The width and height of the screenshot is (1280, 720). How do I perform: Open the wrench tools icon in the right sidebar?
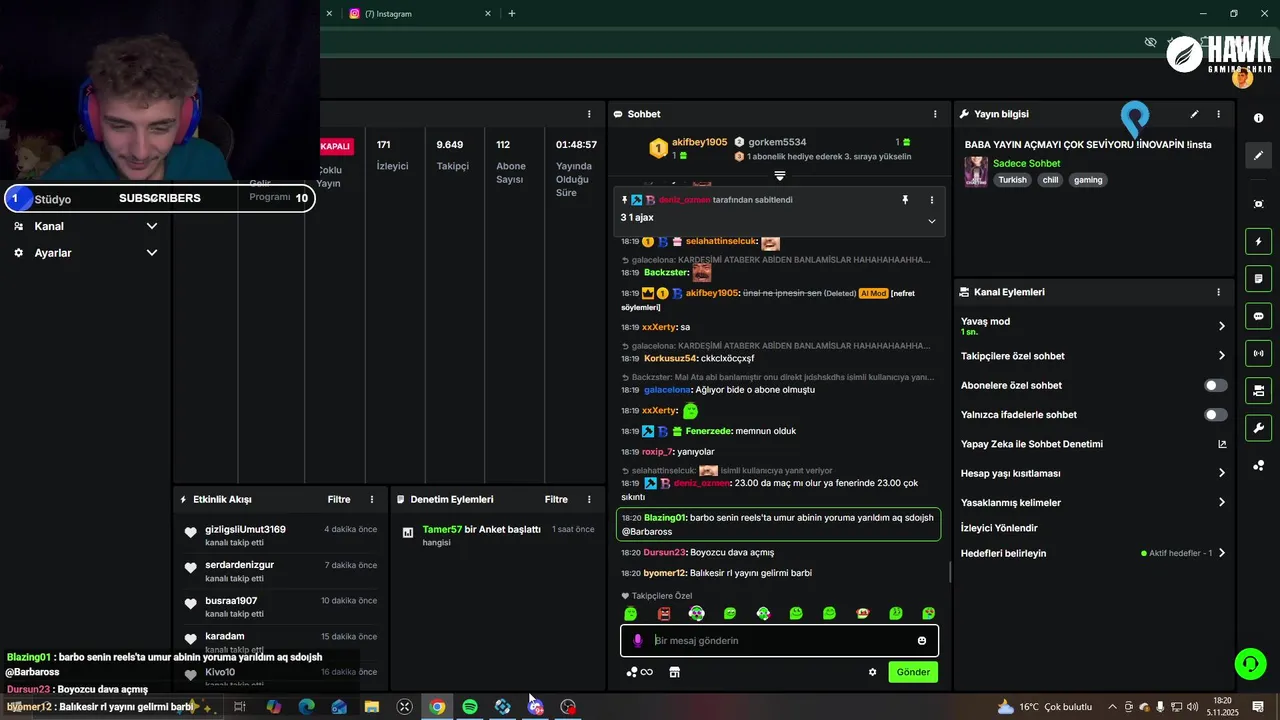1258,428
